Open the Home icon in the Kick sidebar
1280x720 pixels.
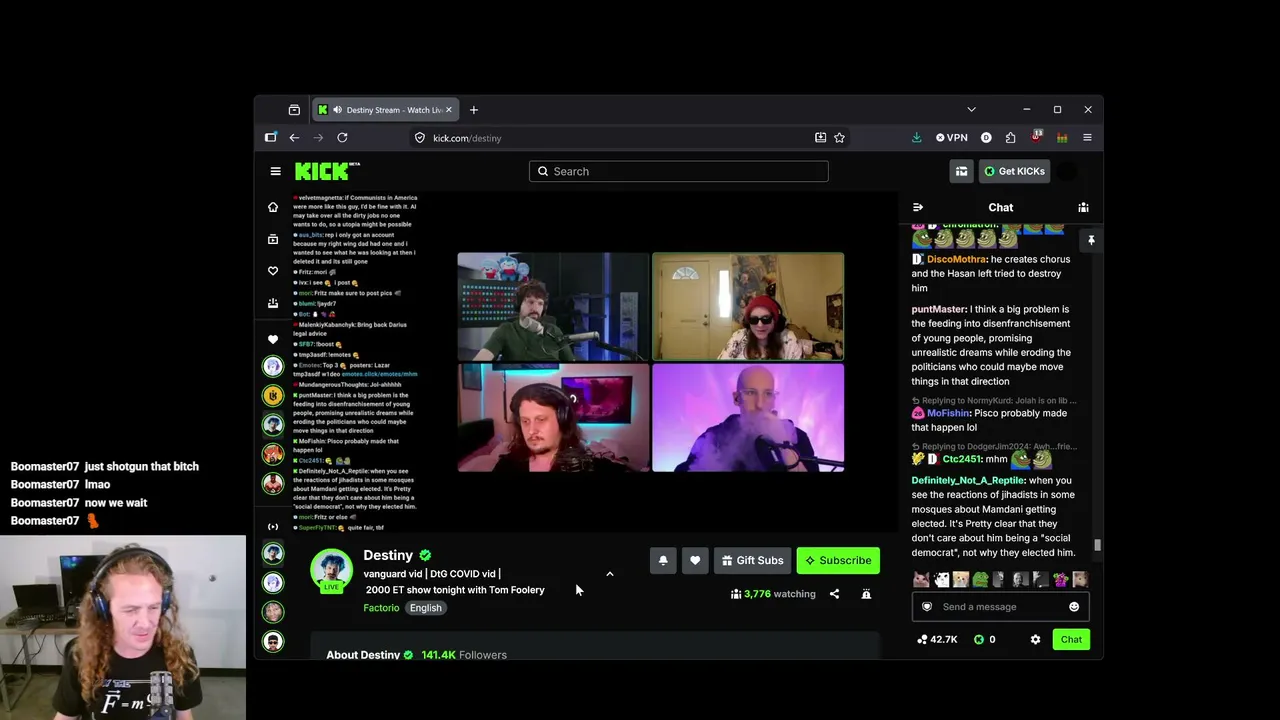[x=273, y=207]
